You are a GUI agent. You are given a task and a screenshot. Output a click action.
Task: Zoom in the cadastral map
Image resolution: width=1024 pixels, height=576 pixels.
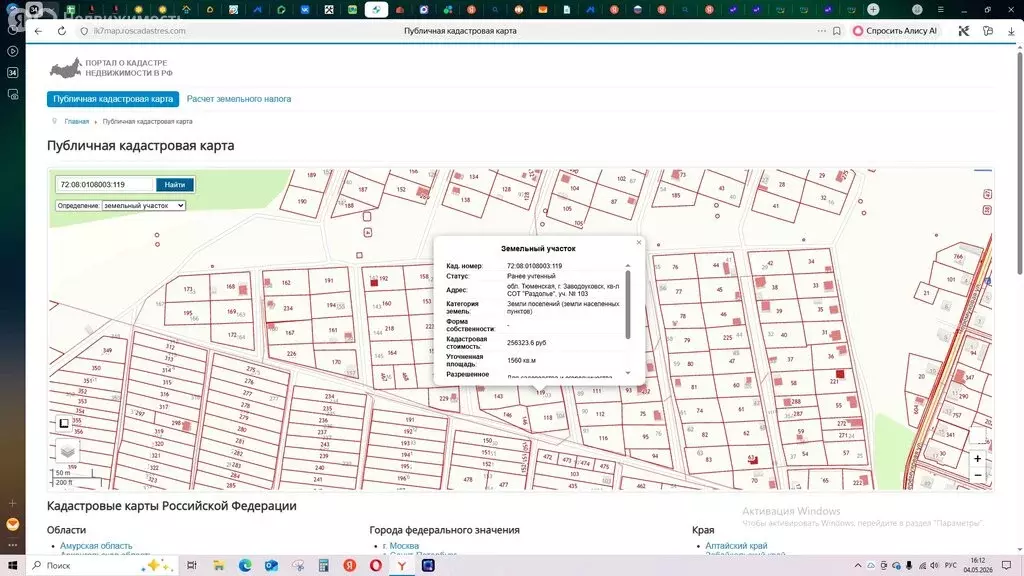977,459
